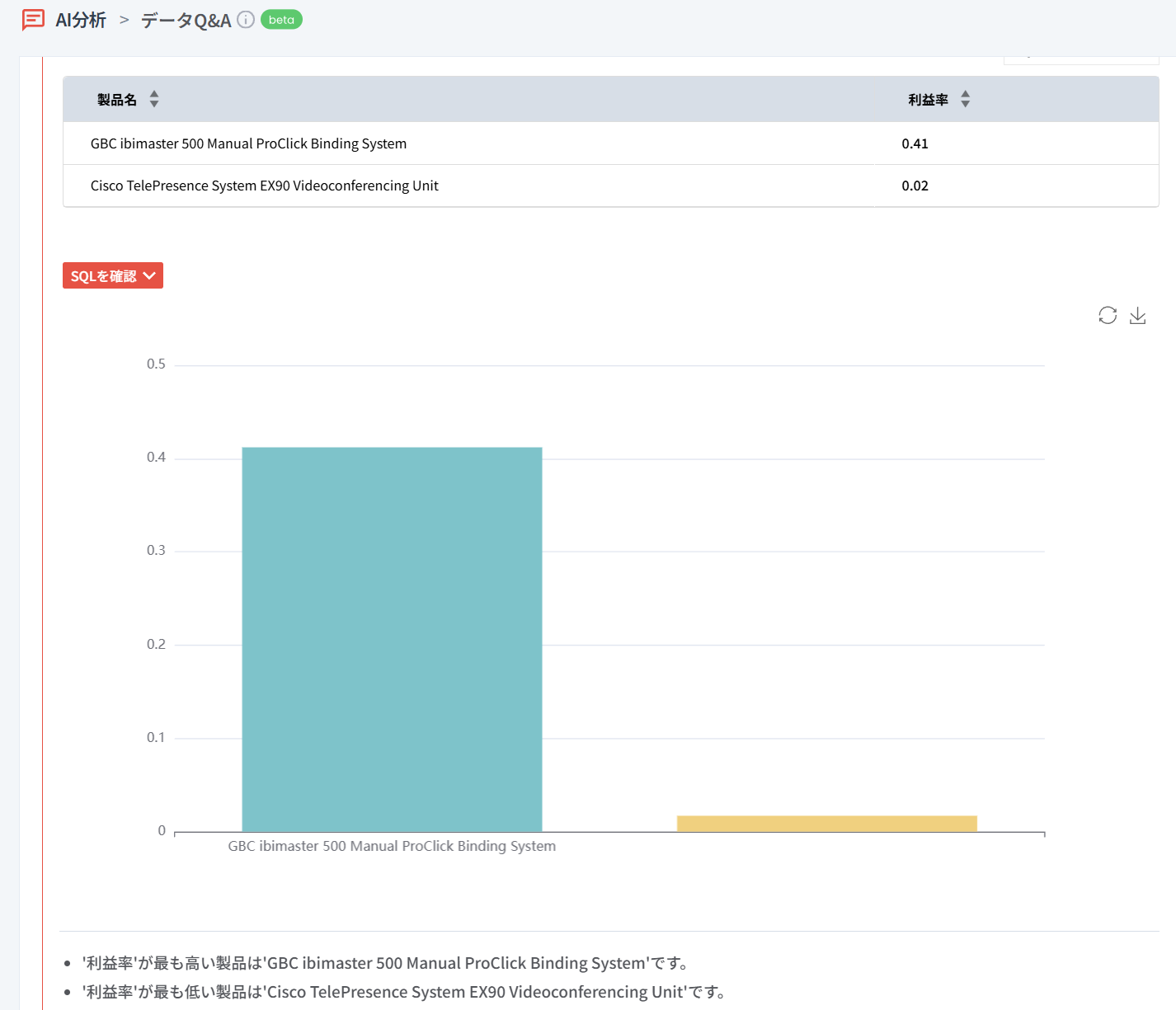Click the 利益率 column header text
1176x1010 pixels.
click(x=929, y=100)
